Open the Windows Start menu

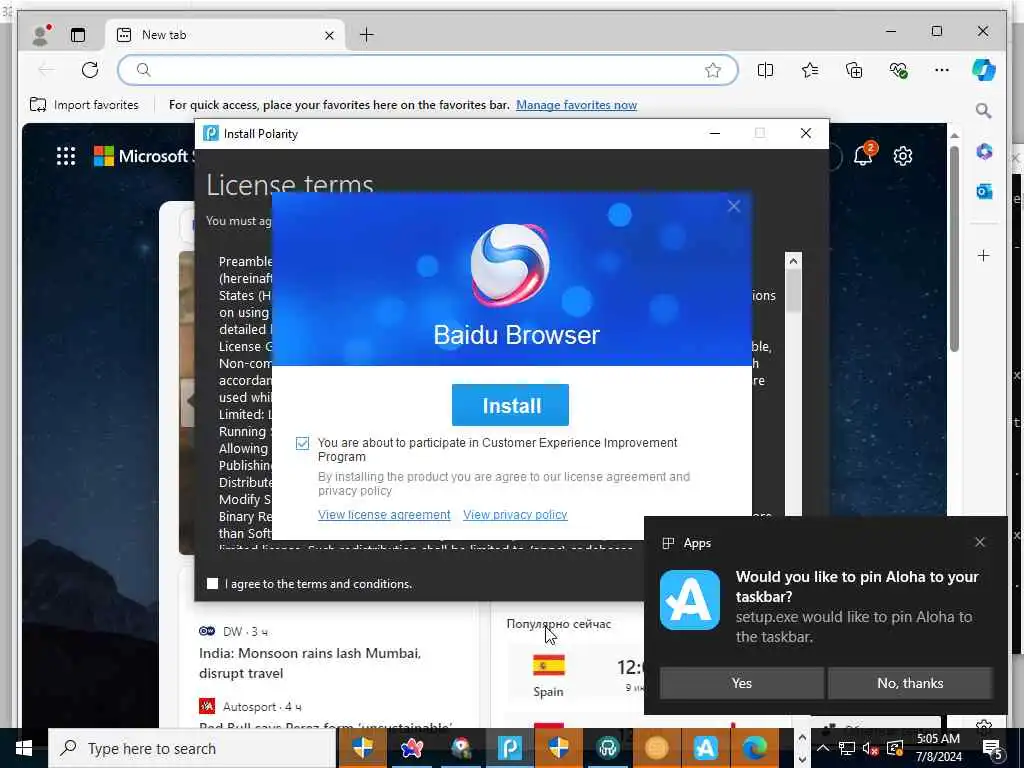tap(24, 748)
